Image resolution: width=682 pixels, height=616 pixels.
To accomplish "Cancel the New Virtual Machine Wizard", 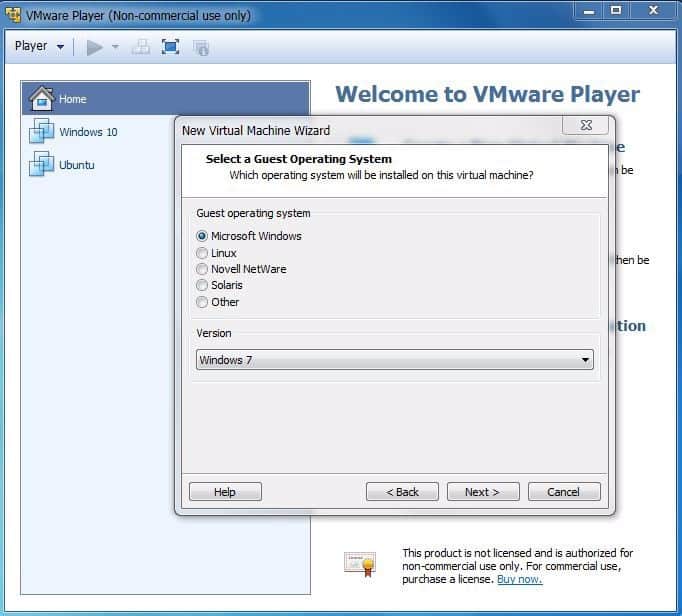I will point(564,492).
